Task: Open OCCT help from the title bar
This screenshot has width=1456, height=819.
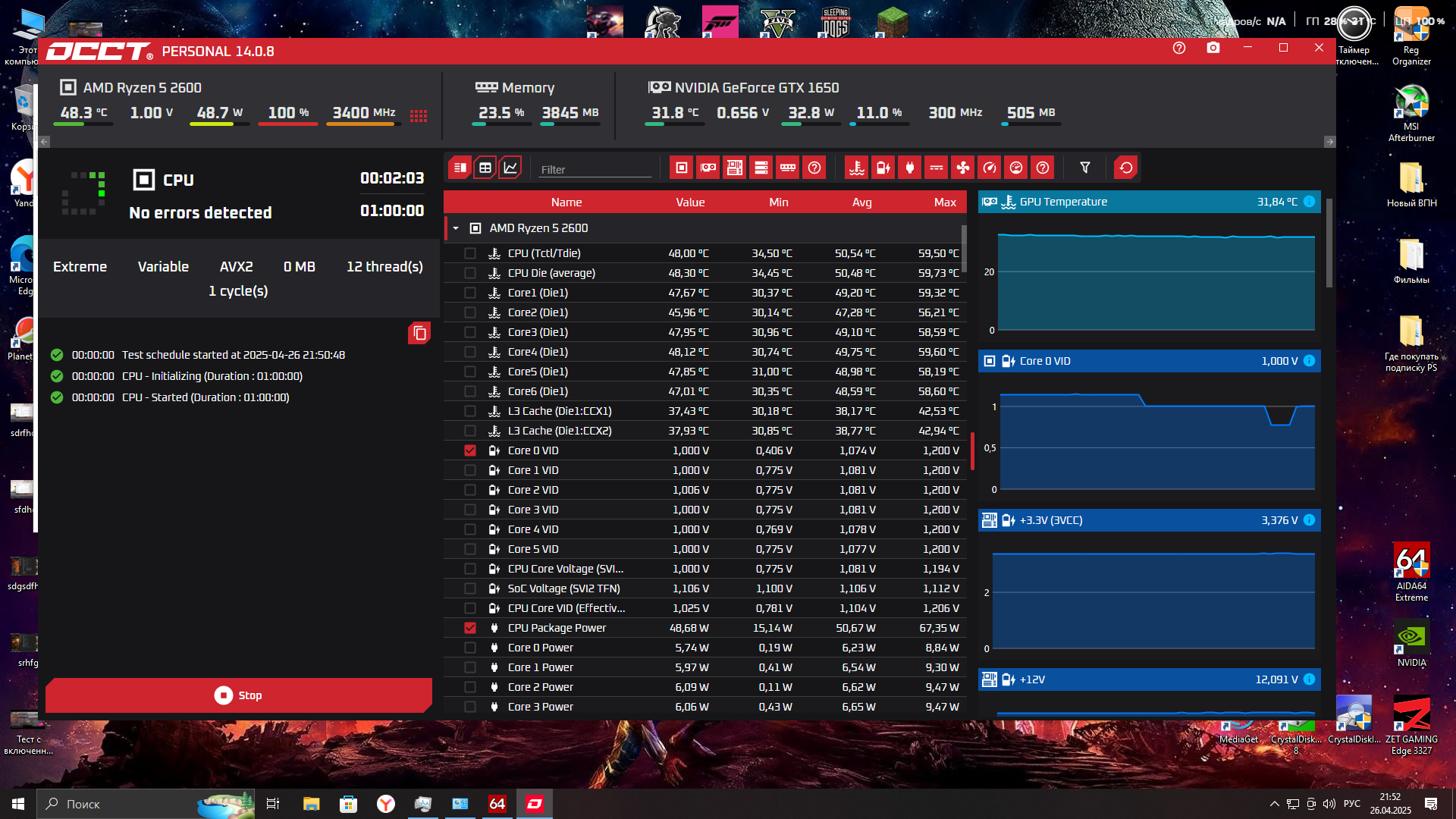Action: 1179,48
